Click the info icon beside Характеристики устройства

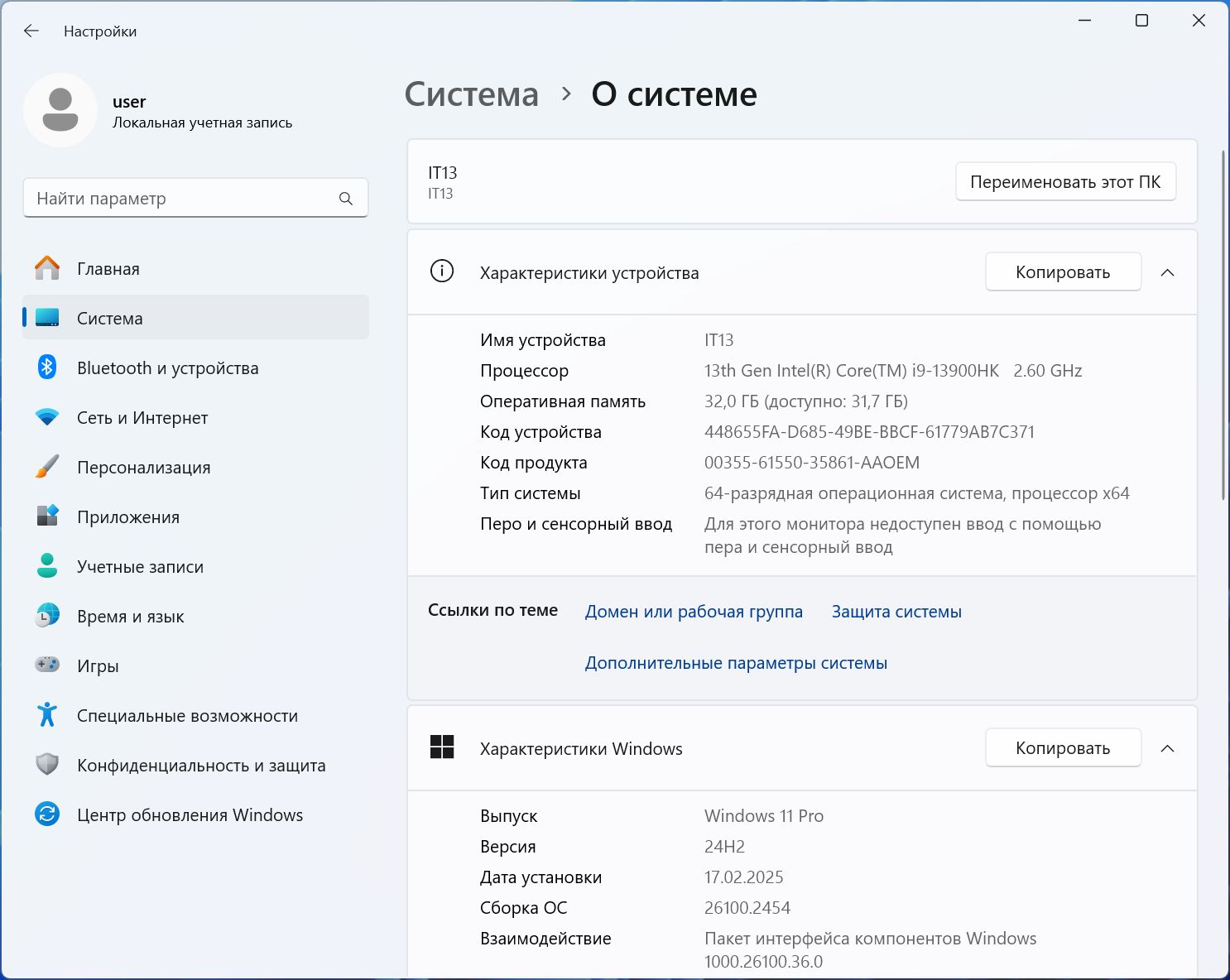442,271
